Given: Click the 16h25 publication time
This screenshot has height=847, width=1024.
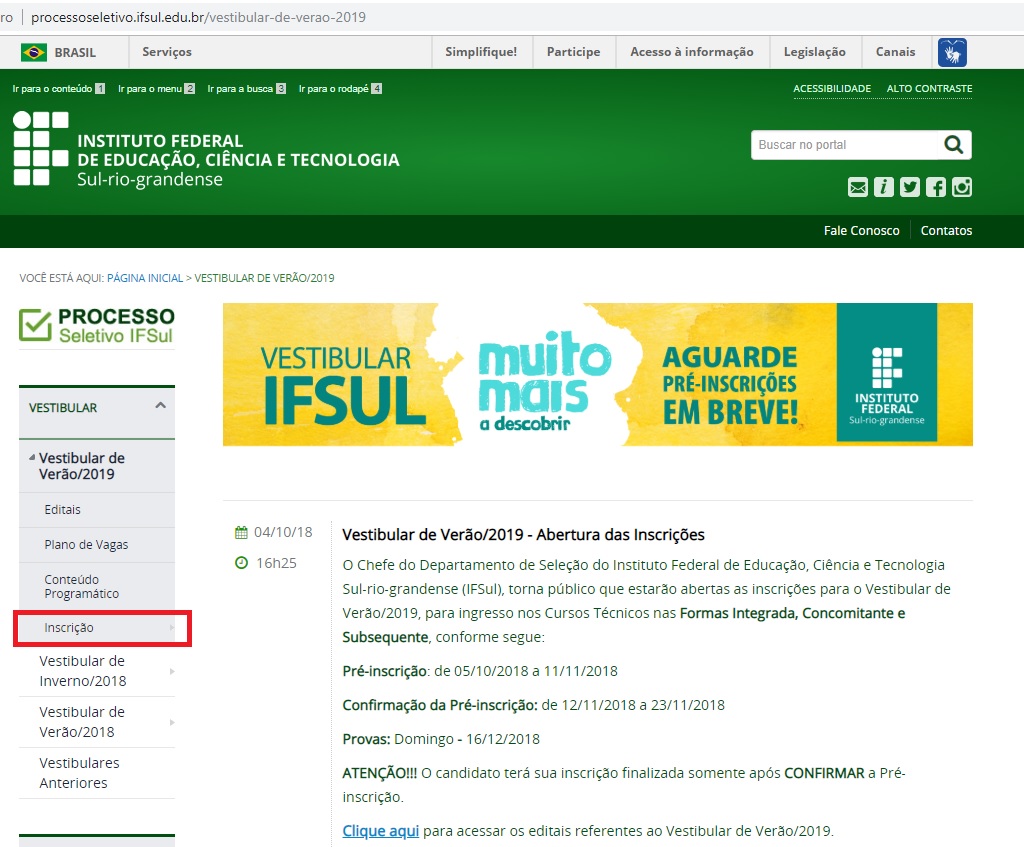Looking at the screenshot, I should pyautogui.click(x=276, y=563).
